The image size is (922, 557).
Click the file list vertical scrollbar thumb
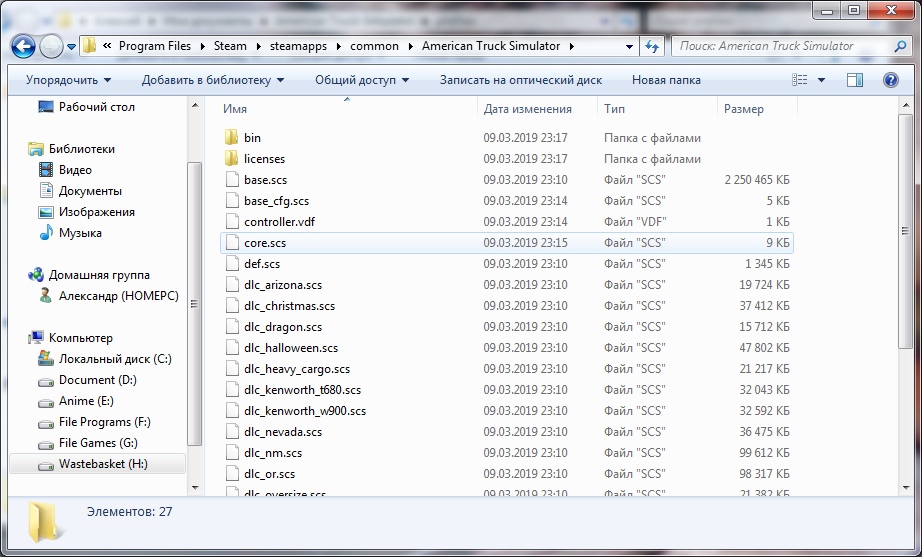[x=906, y=231]
